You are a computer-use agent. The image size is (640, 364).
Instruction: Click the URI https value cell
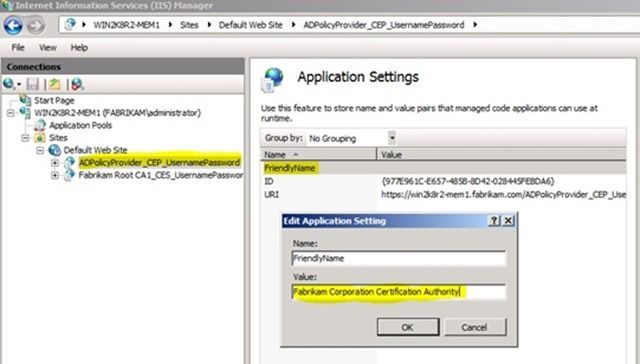tap(503, 195)
